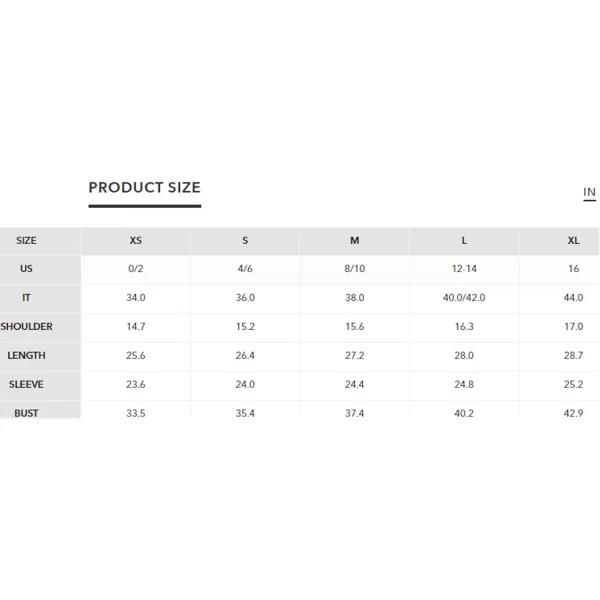This screenshot has height=600, width=600.
Task: Click the XS size column header
Action: coord(135,241)
